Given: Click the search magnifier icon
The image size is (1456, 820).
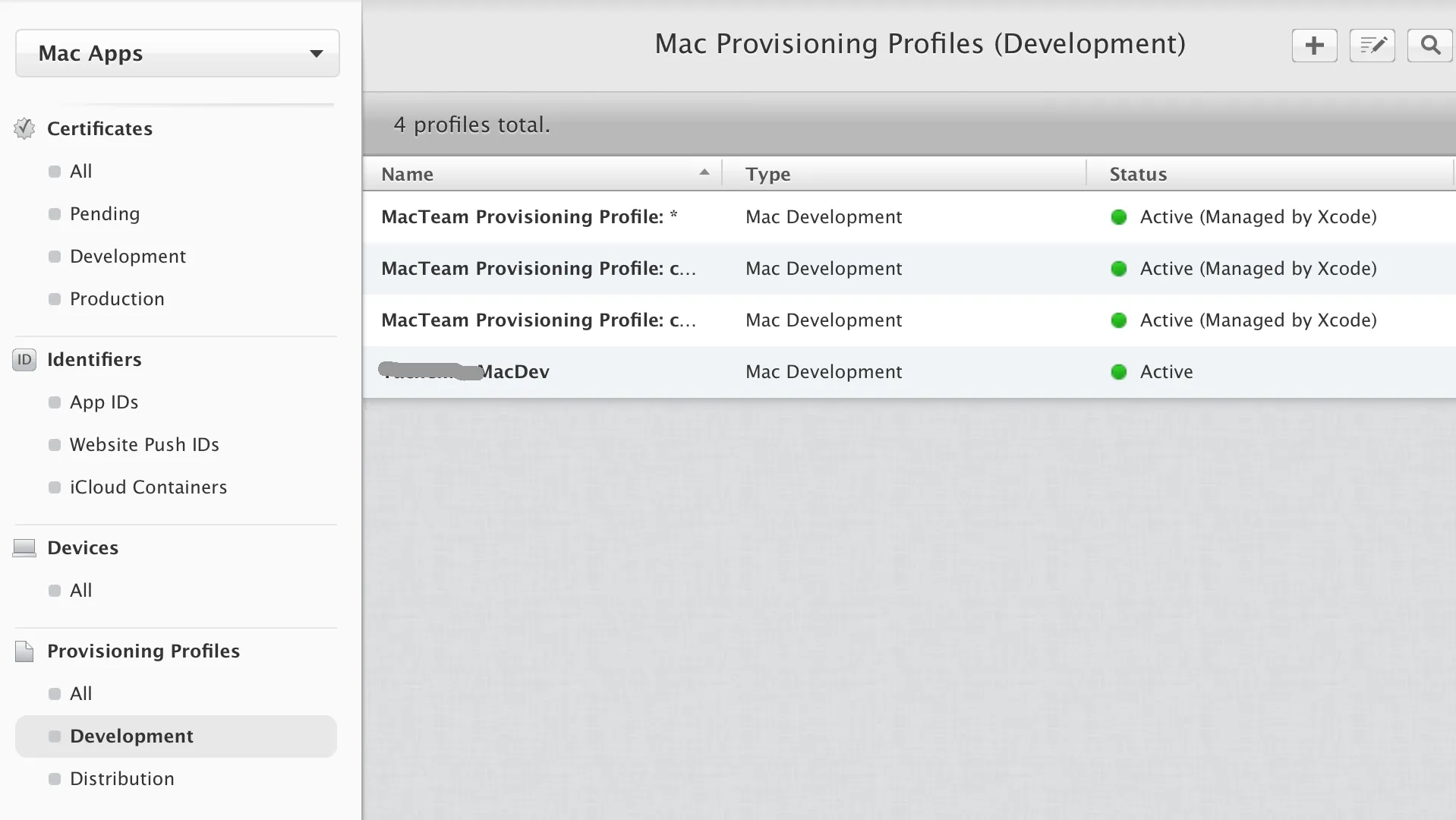Looking at the screenshot, I should pyautogui.click(x=1429, y=46).
